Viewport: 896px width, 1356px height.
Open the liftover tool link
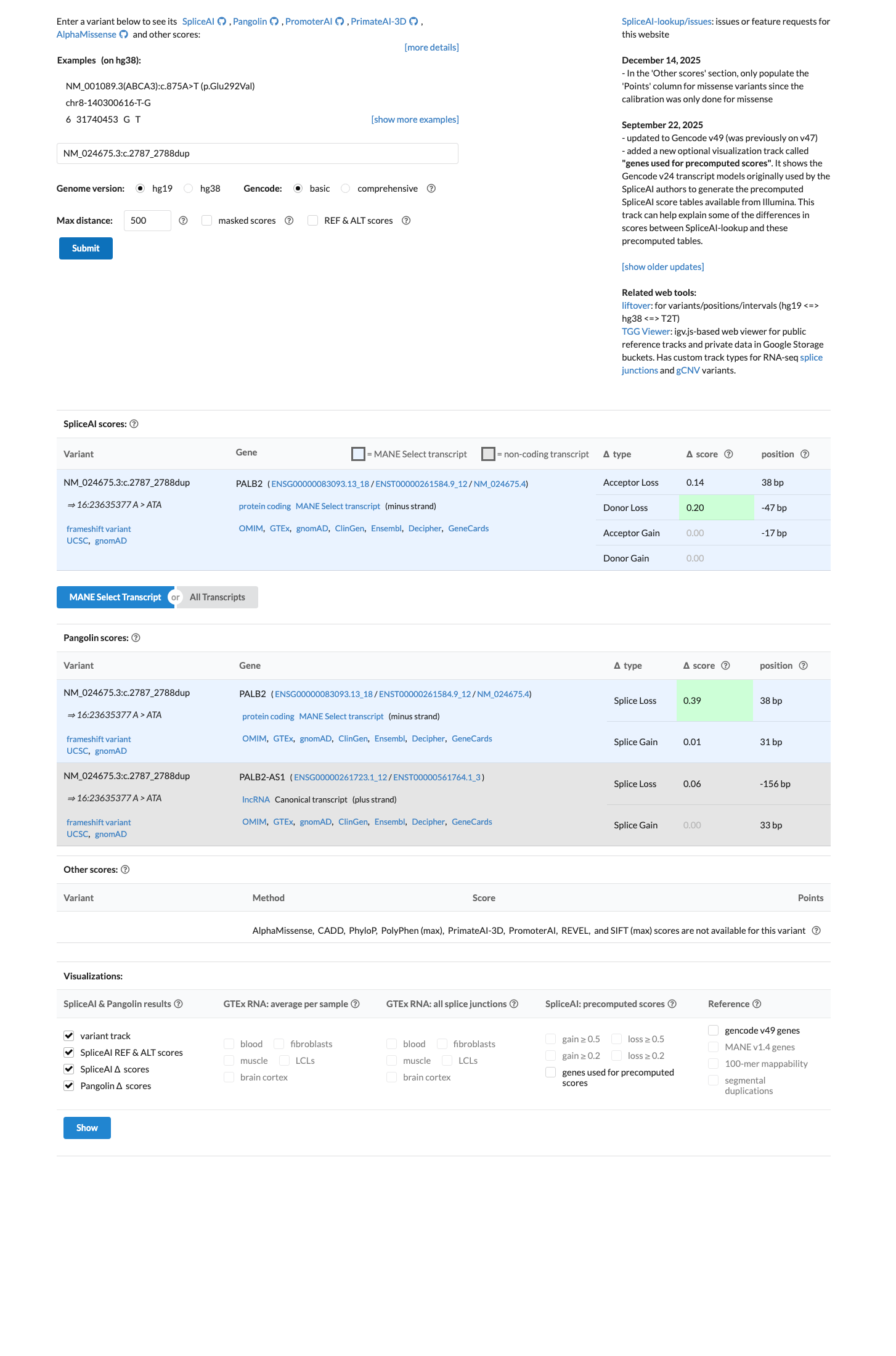(636, 306)
